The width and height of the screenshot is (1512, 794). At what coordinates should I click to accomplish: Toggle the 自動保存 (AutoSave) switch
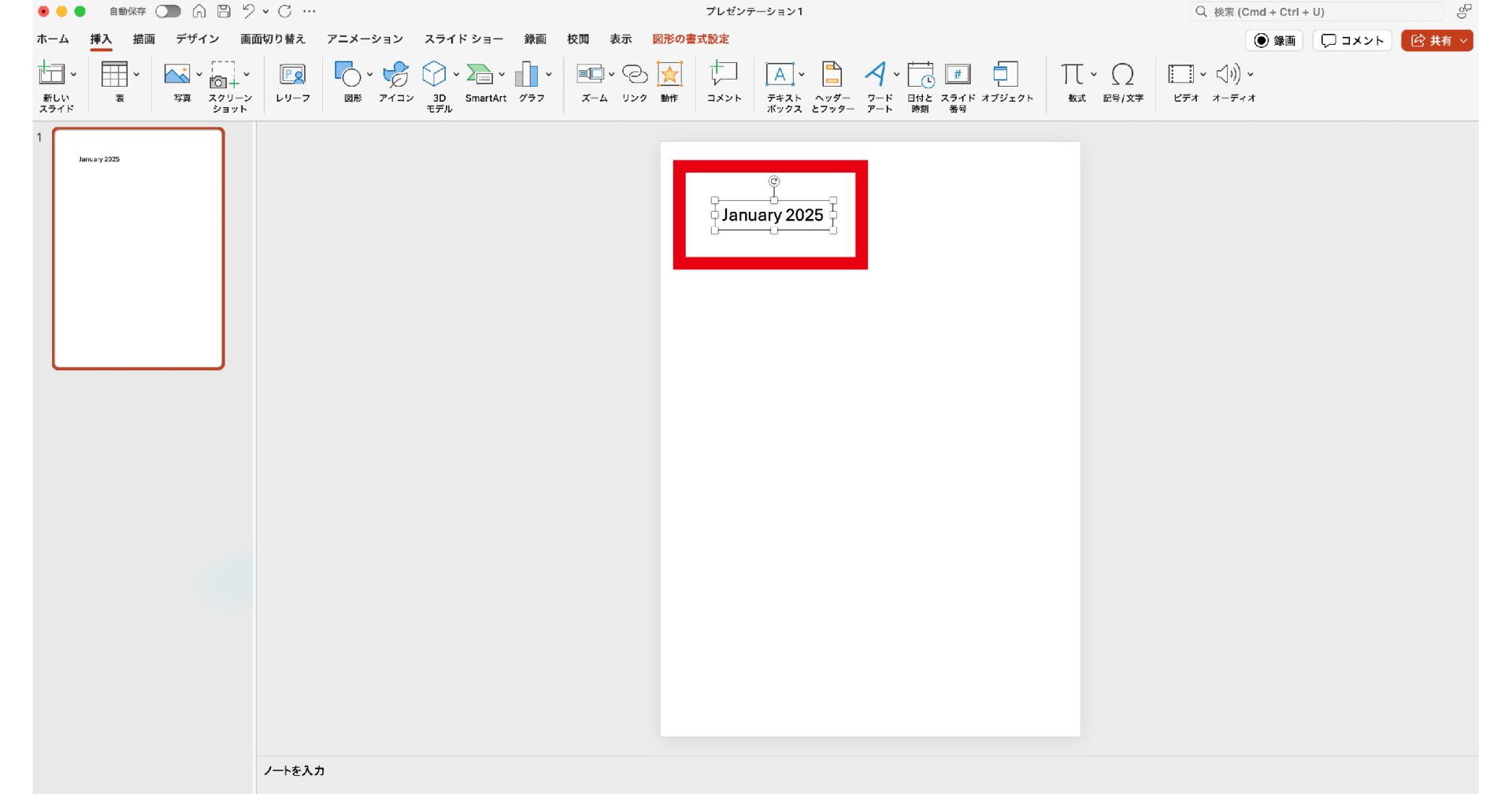[x=168, y=11]
